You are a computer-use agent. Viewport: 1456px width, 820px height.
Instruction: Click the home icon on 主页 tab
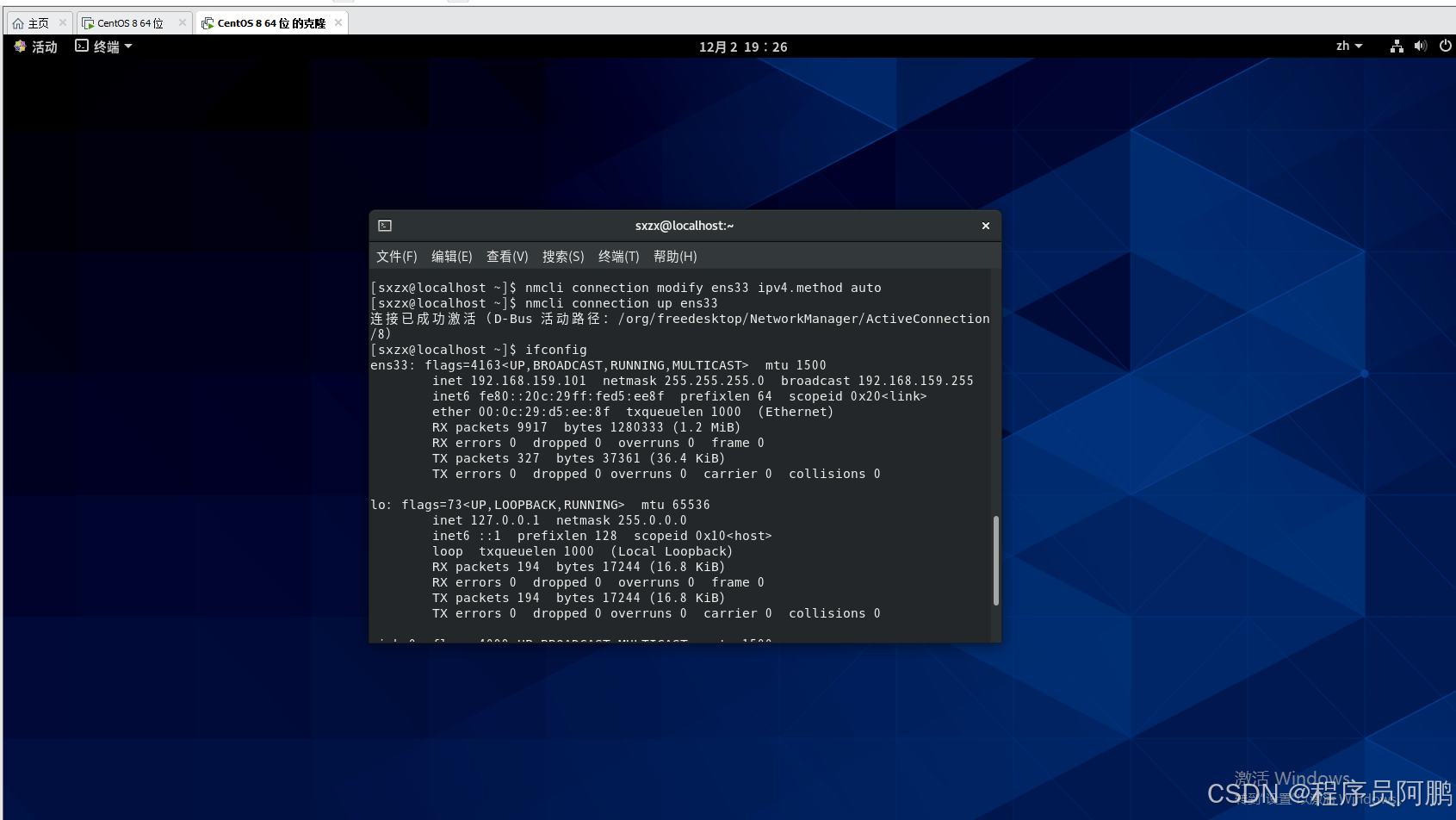tap(18, 23)
